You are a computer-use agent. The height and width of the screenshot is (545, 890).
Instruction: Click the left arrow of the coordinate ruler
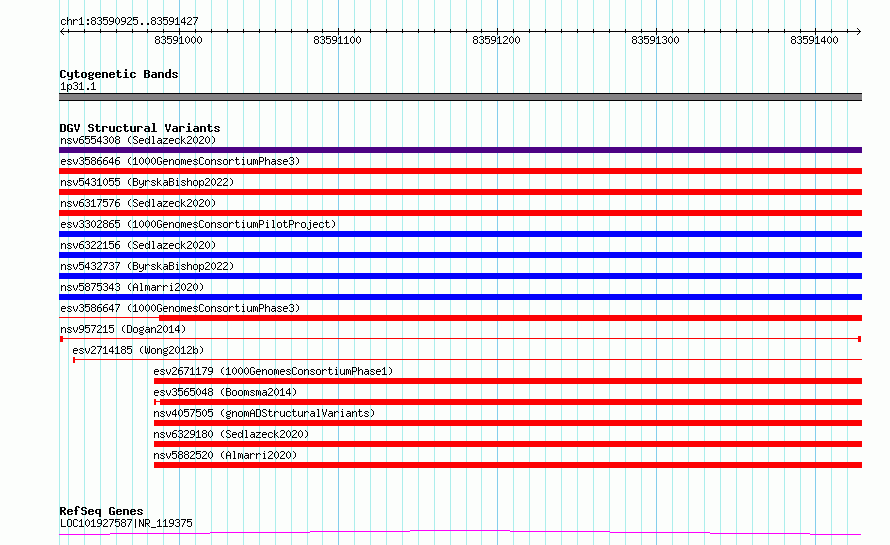point(62,31)
